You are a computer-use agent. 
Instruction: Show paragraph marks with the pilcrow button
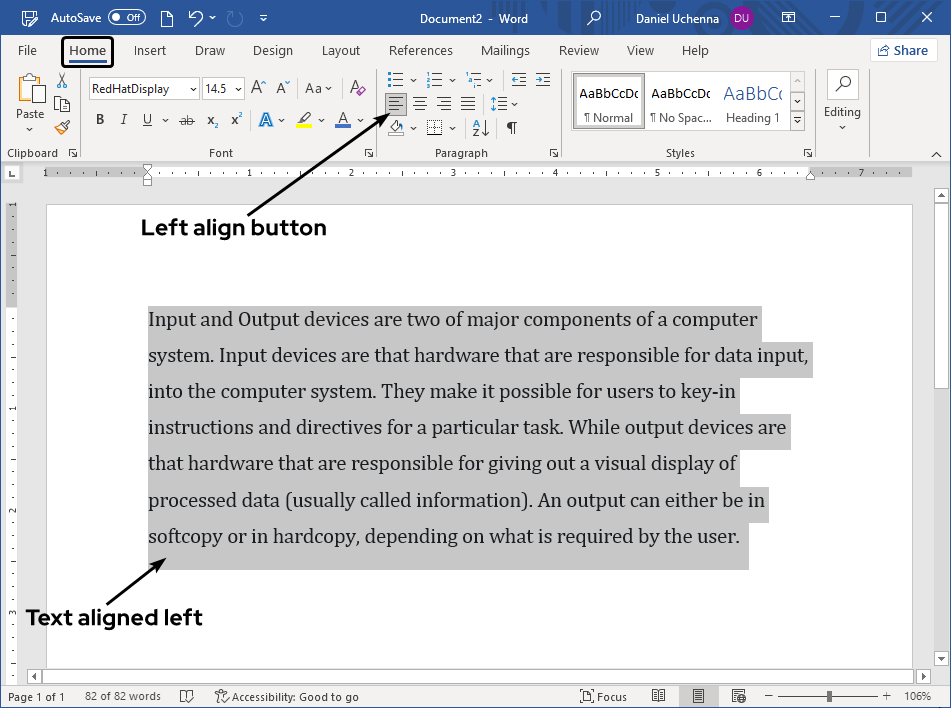click(x=512, y=127)
